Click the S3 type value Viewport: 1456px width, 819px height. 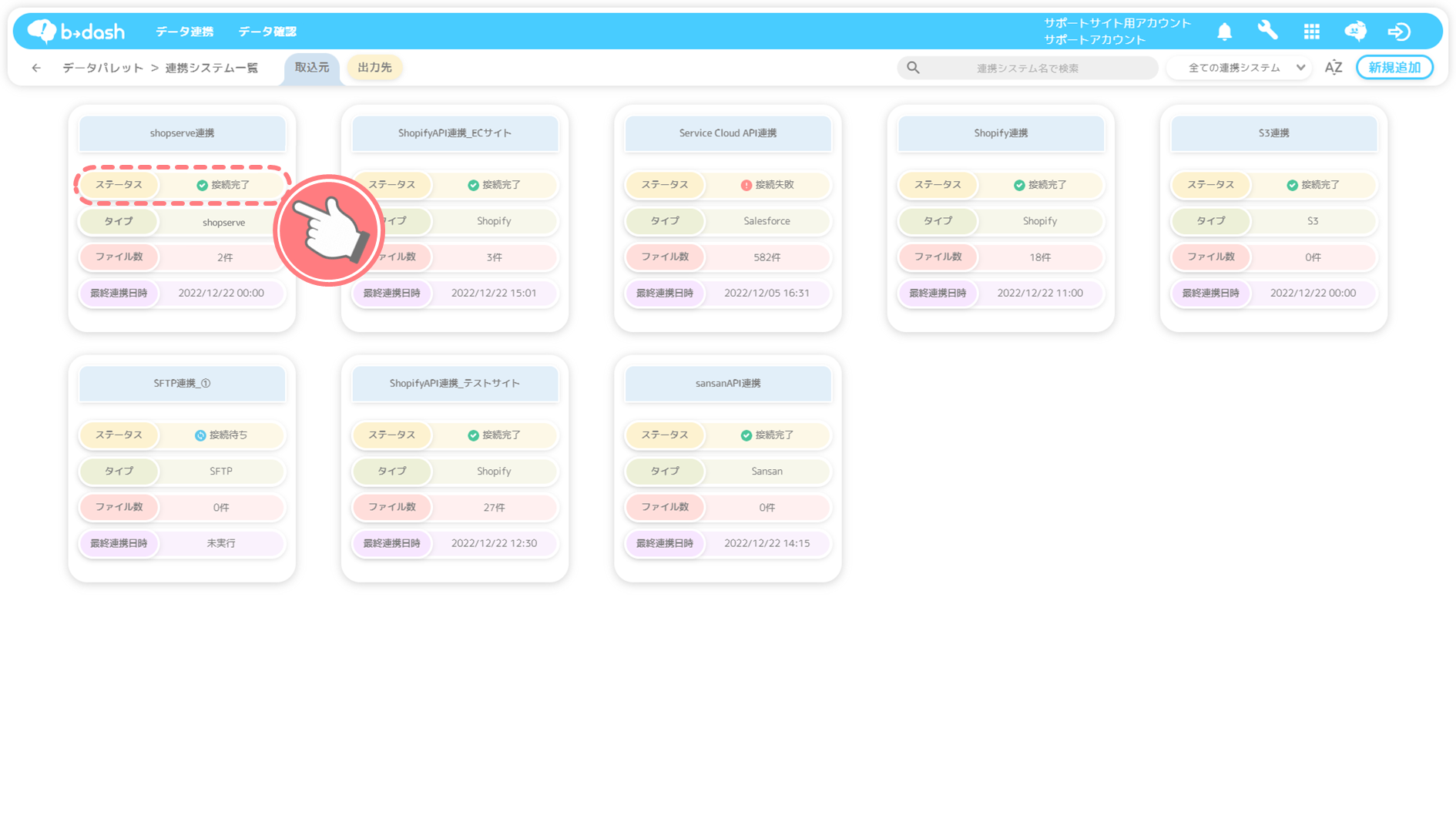click(1313, 221)
